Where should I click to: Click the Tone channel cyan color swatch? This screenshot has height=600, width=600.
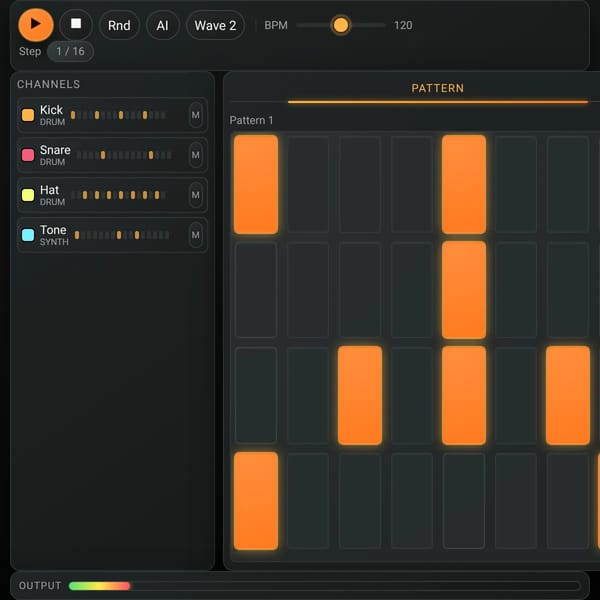(x=28, y=235)
